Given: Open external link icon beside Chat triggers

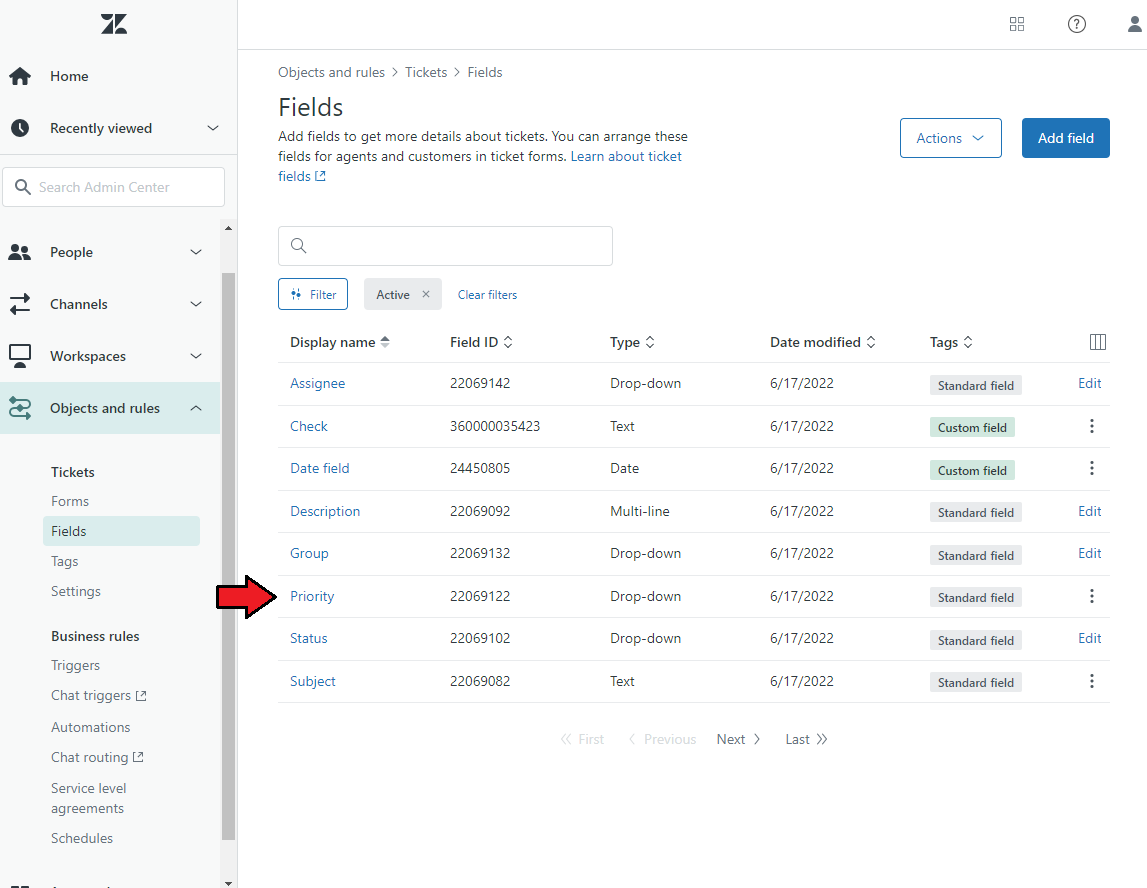Looking at the screenshot, I should pos(141,696).
